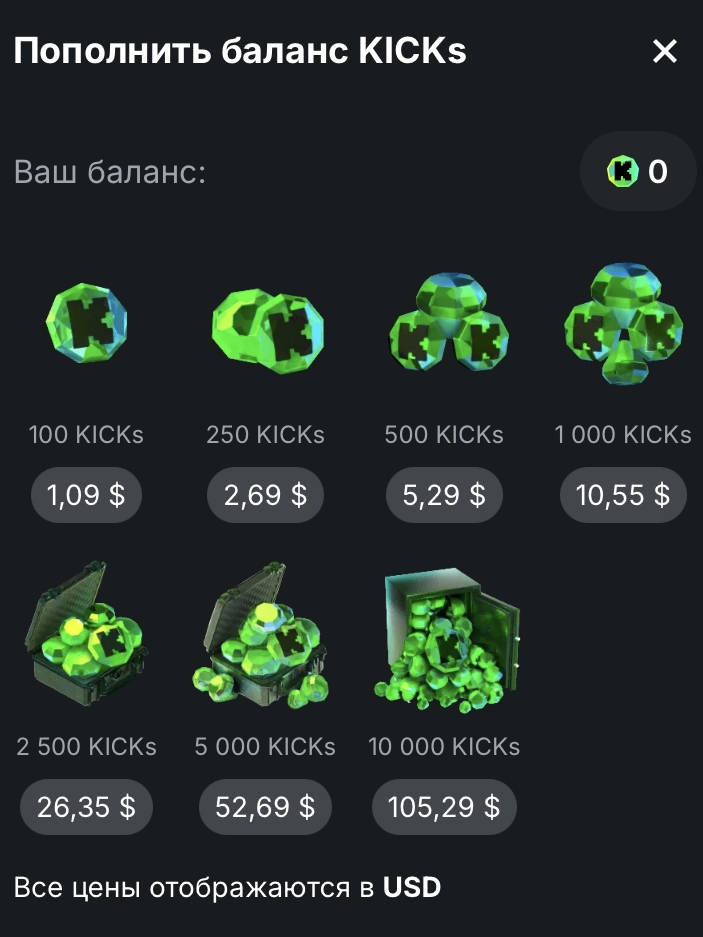This screenshot has height=937, width=703.
Task: Tap the 5,29 $ price button
Action: pyautogui.click(x=444, y=495)
